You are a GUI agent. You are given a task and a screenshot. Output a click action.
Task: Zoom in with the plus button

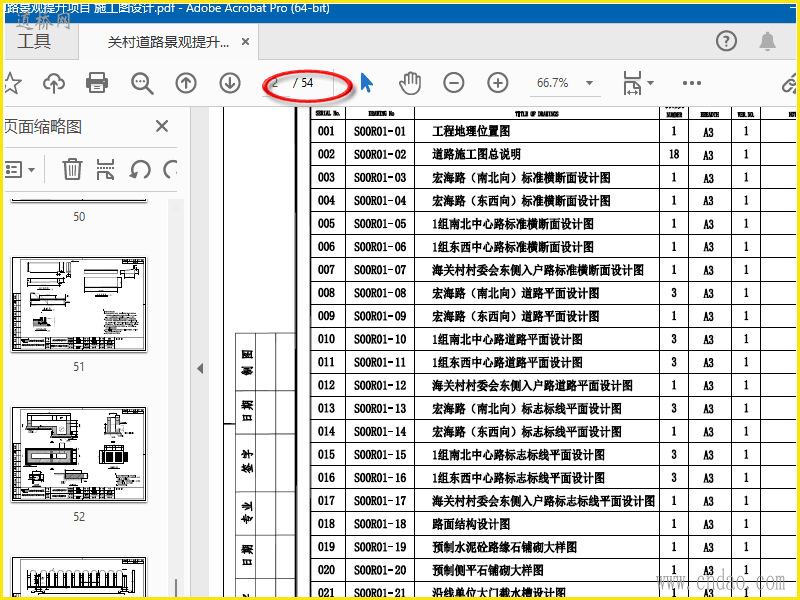click(497, 83)
